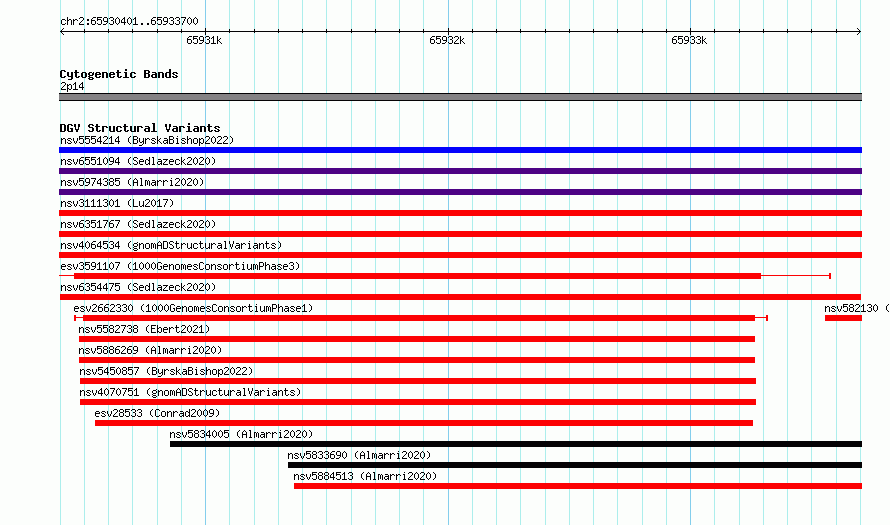The height and width of the screenshot is (525, 890).
Task: Open label nsv4070751 (gnomADStructuralVariants)
Action: [190, 392]
